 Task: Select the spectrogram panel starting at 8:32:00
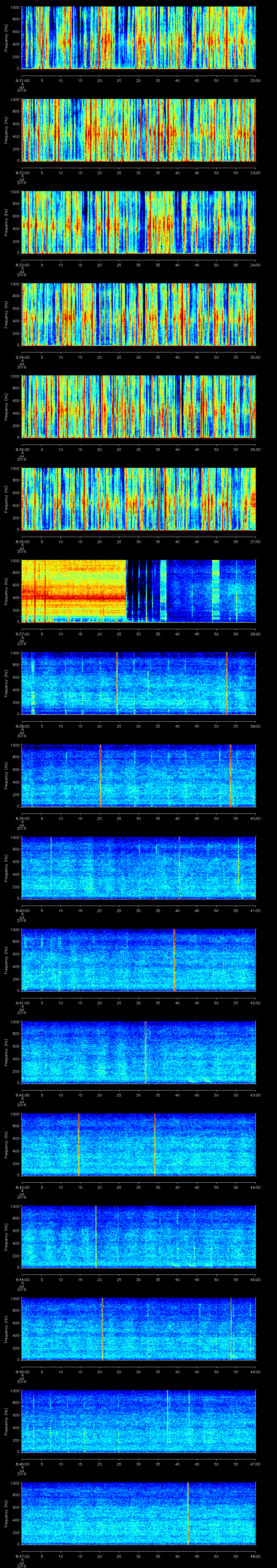pyautogui.click(x=139, y=130)
